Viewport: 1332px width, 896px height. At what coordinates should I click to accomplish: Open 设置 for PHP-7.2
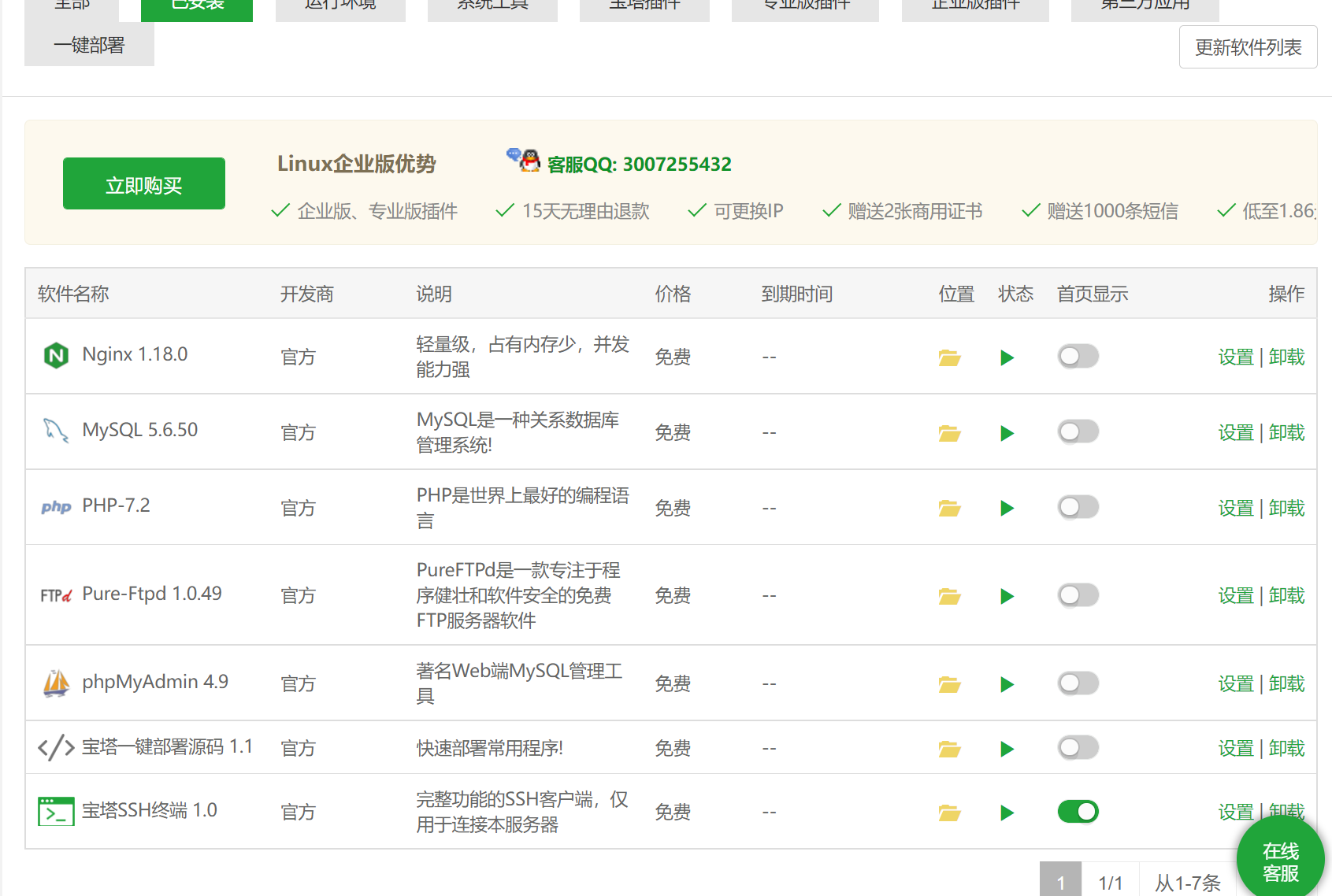[1235, 509]
